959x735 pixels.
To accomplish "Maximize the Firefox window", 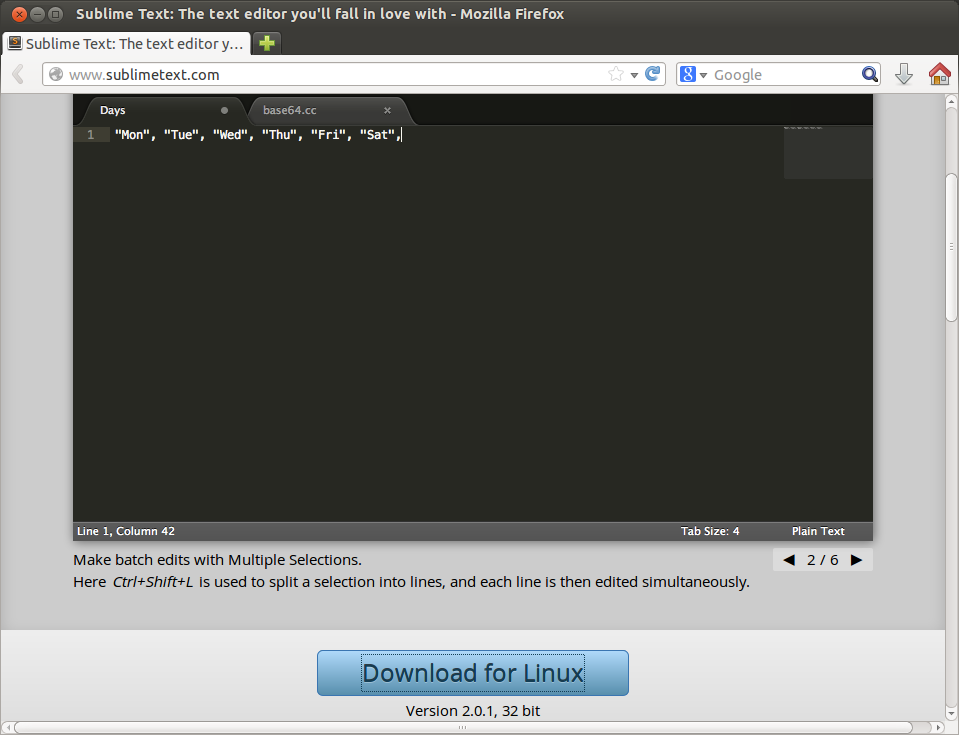I will (56, 14).
